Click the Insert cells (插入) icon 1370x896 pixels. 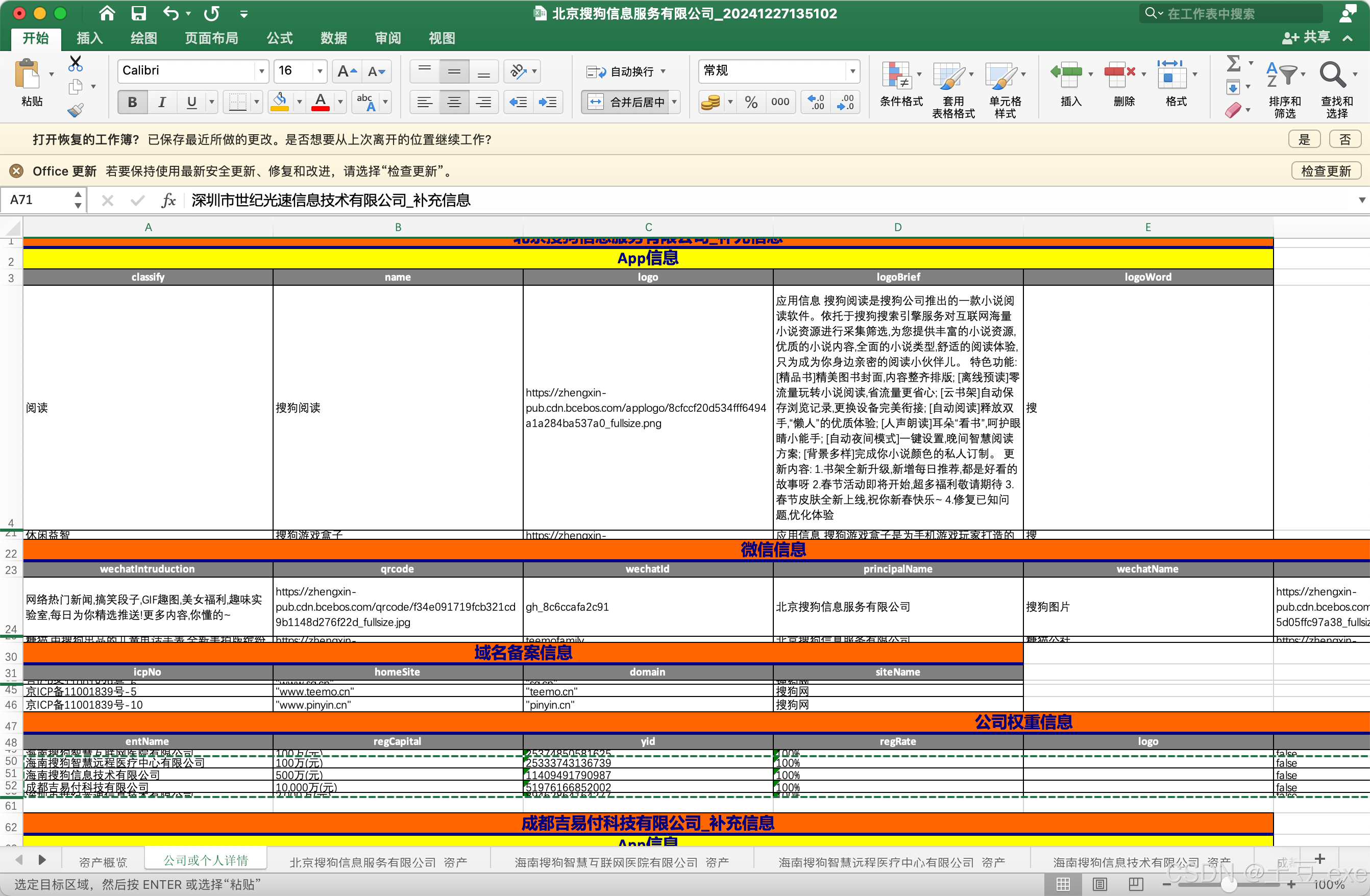pos(1066,75)
